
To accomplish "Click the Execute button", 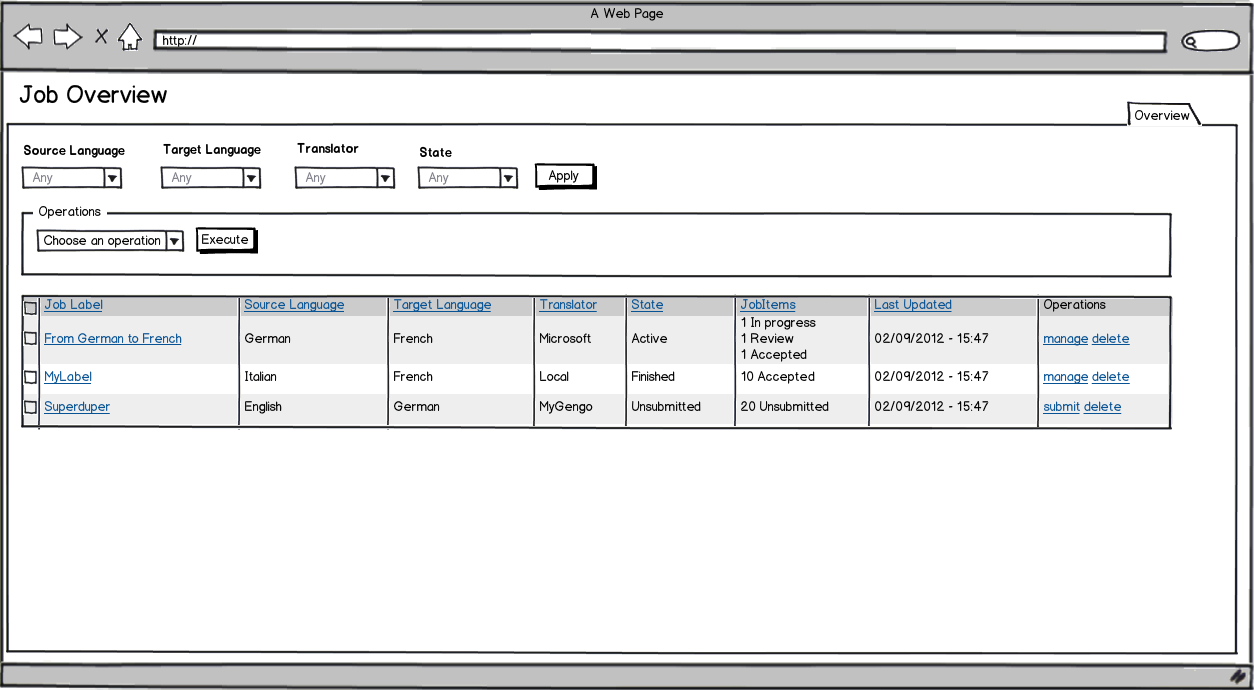I will (x=226, y=240).
